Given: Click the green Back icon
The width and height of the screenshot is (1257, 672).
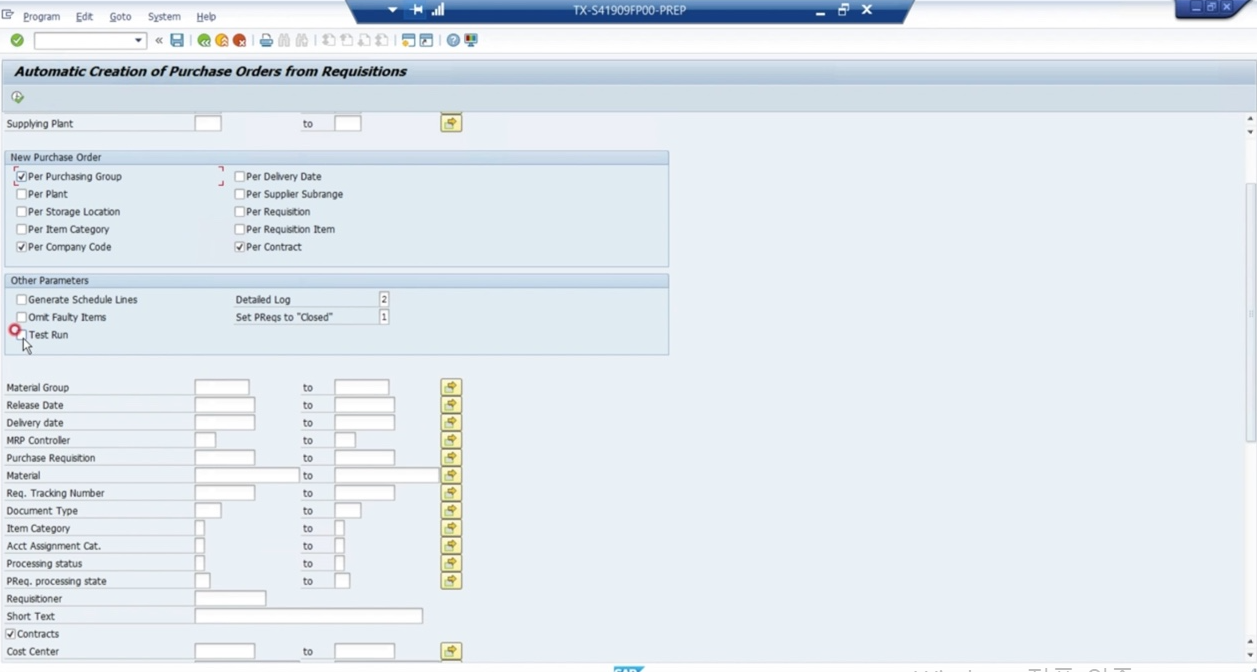Looking at the screenshot, I should point(204,40).
